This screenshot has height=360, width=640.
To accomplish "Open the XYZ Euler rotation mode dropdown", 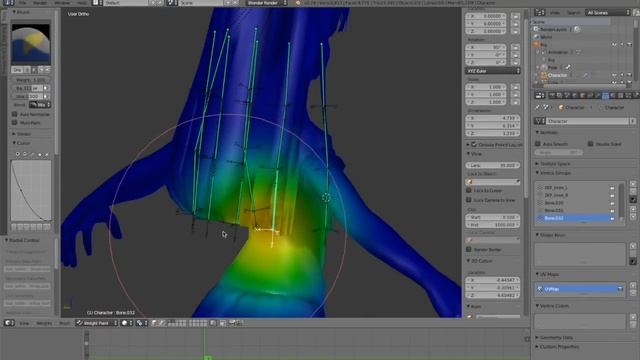I will 493,71.
